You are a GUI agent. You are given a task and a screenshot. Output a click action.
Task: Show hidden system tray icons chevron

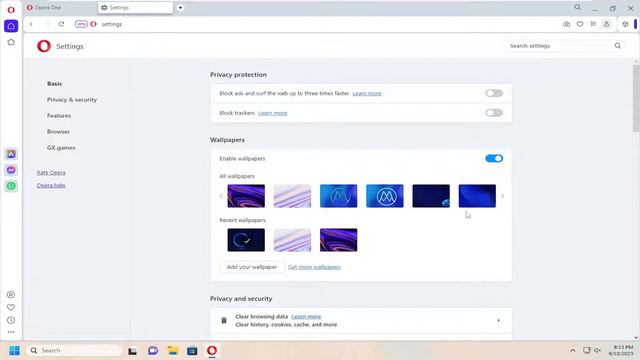(573, 351)
